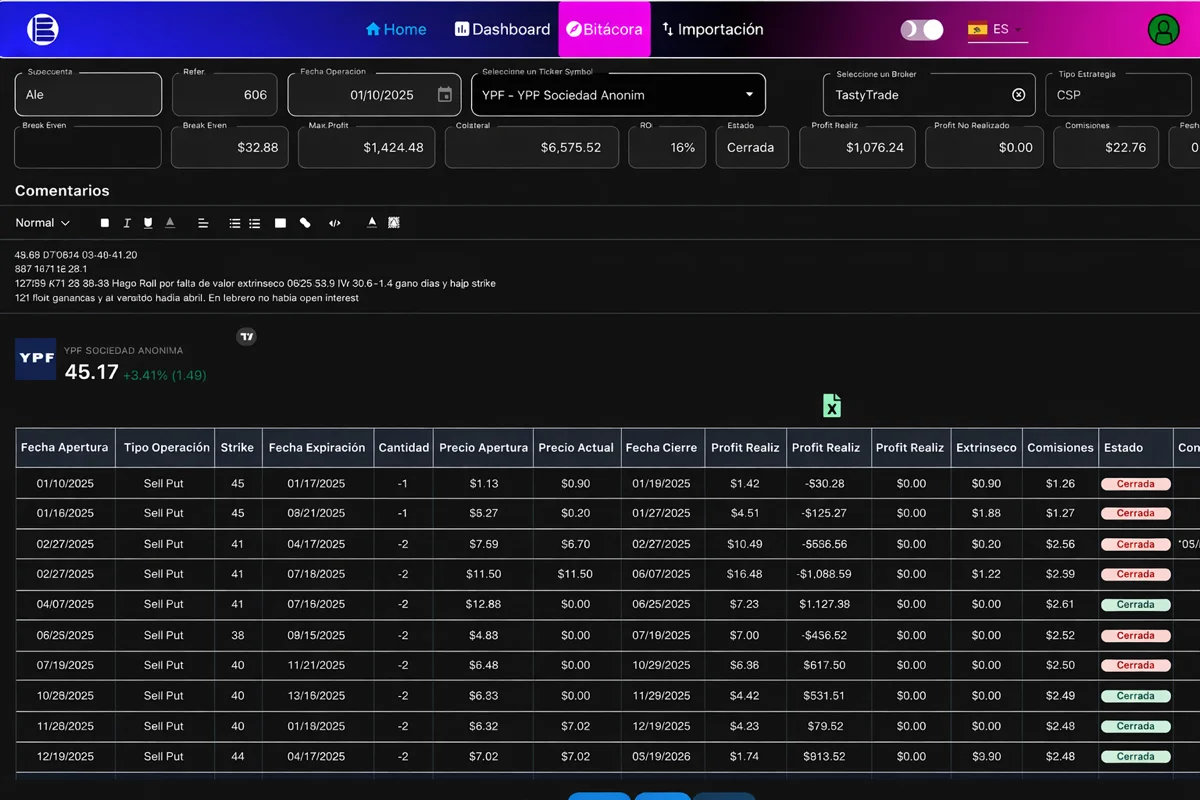1200x800 pixels.
Task: Go to the Home tab
Action: pos(396,29)
